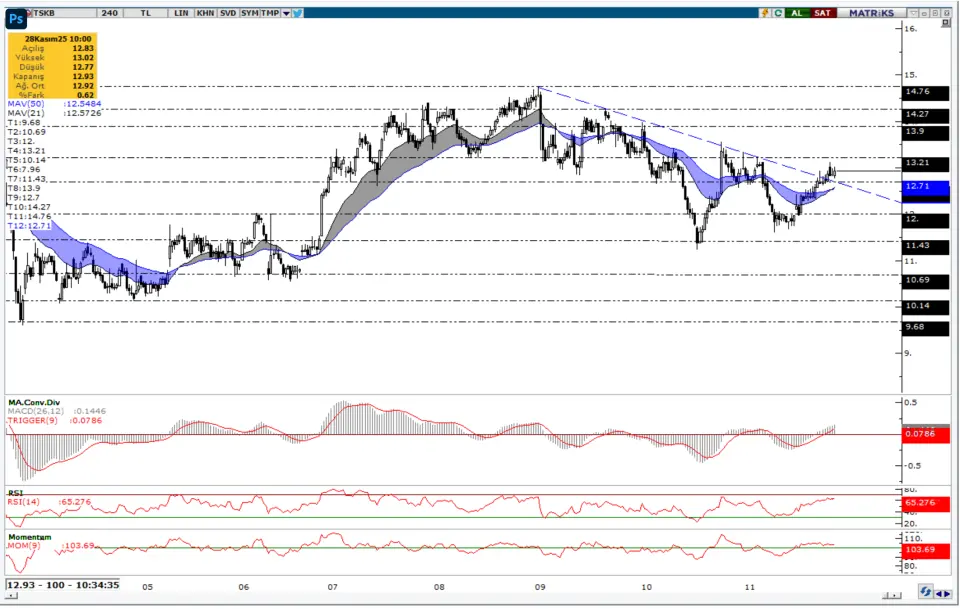Toggle the KHN option in toolbar
This screenshot has height=609, width=960.
pos(204,13)
